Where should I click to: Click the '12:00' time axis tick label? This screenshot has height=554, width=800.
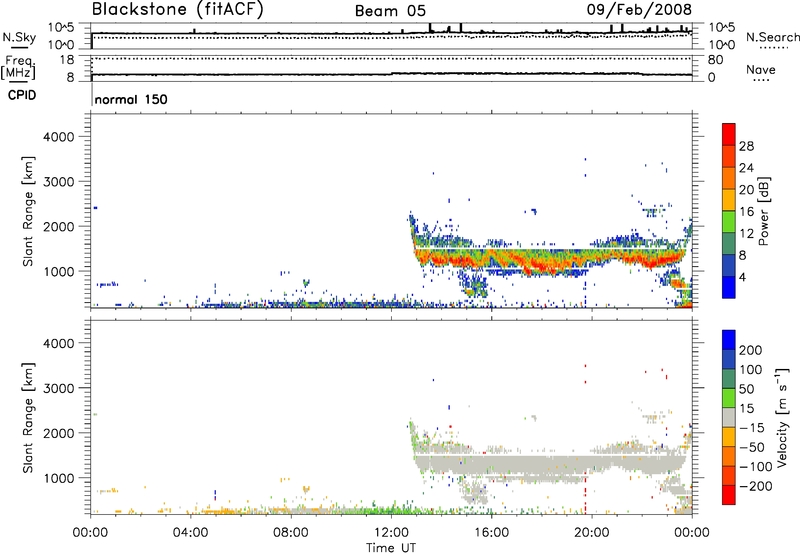391,533
